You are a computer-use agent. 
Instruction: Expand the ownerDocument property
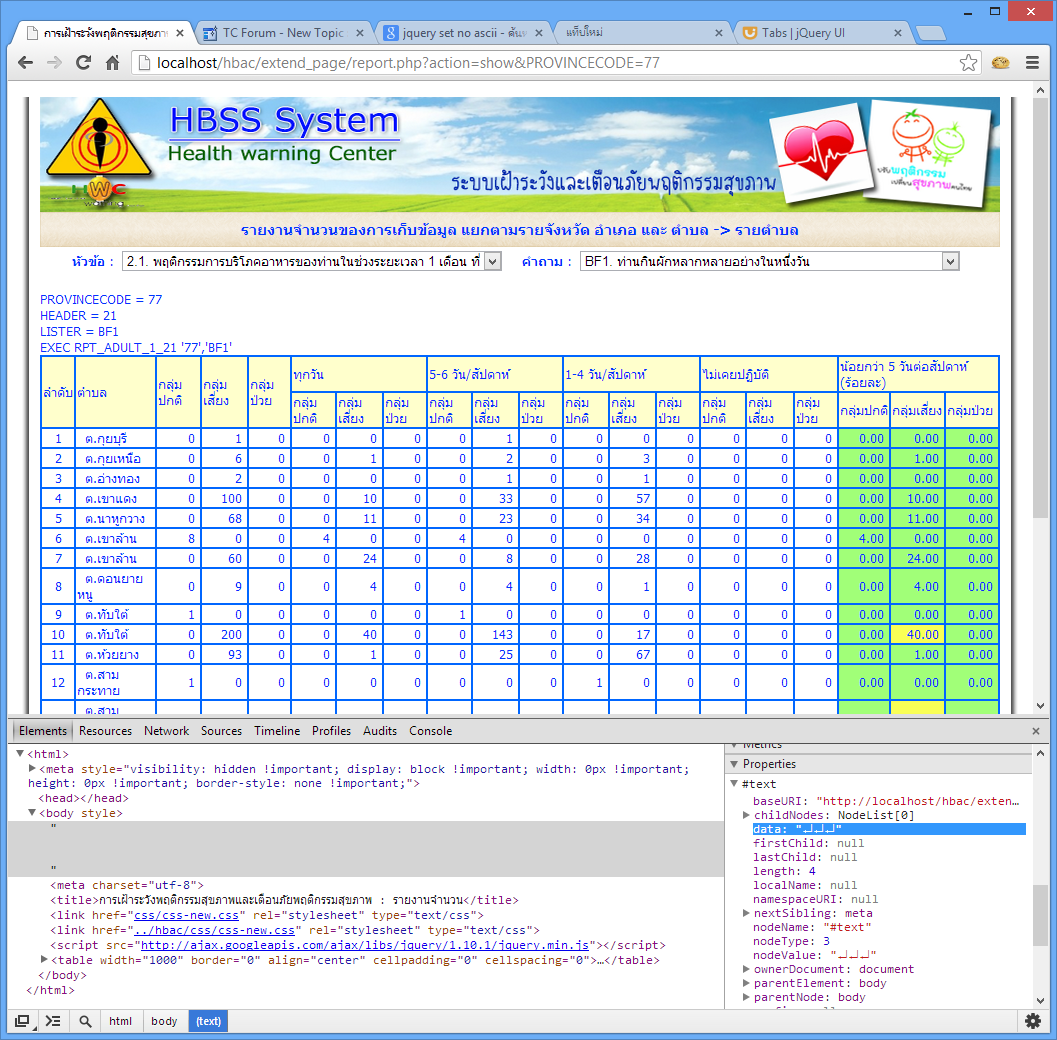pos(746,969)
